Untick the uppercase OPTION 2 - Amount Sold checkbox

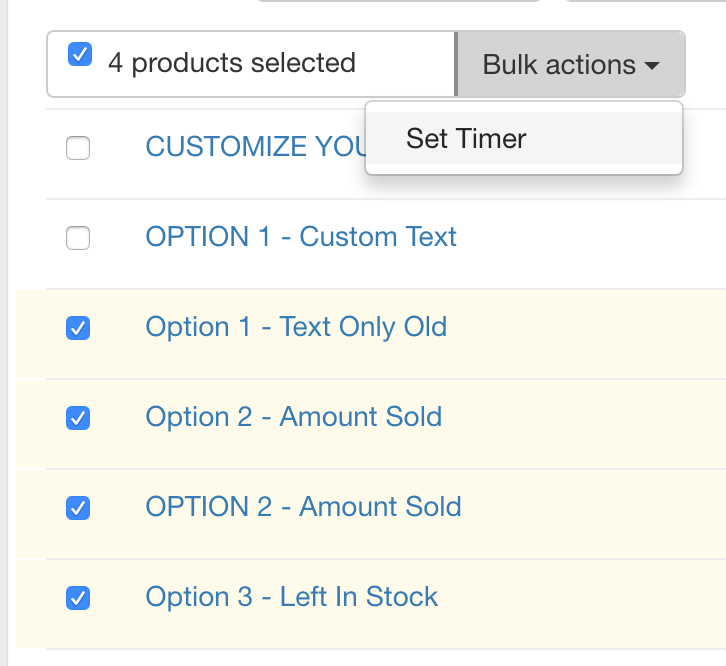pyautogui.click(x=78, y=508)
